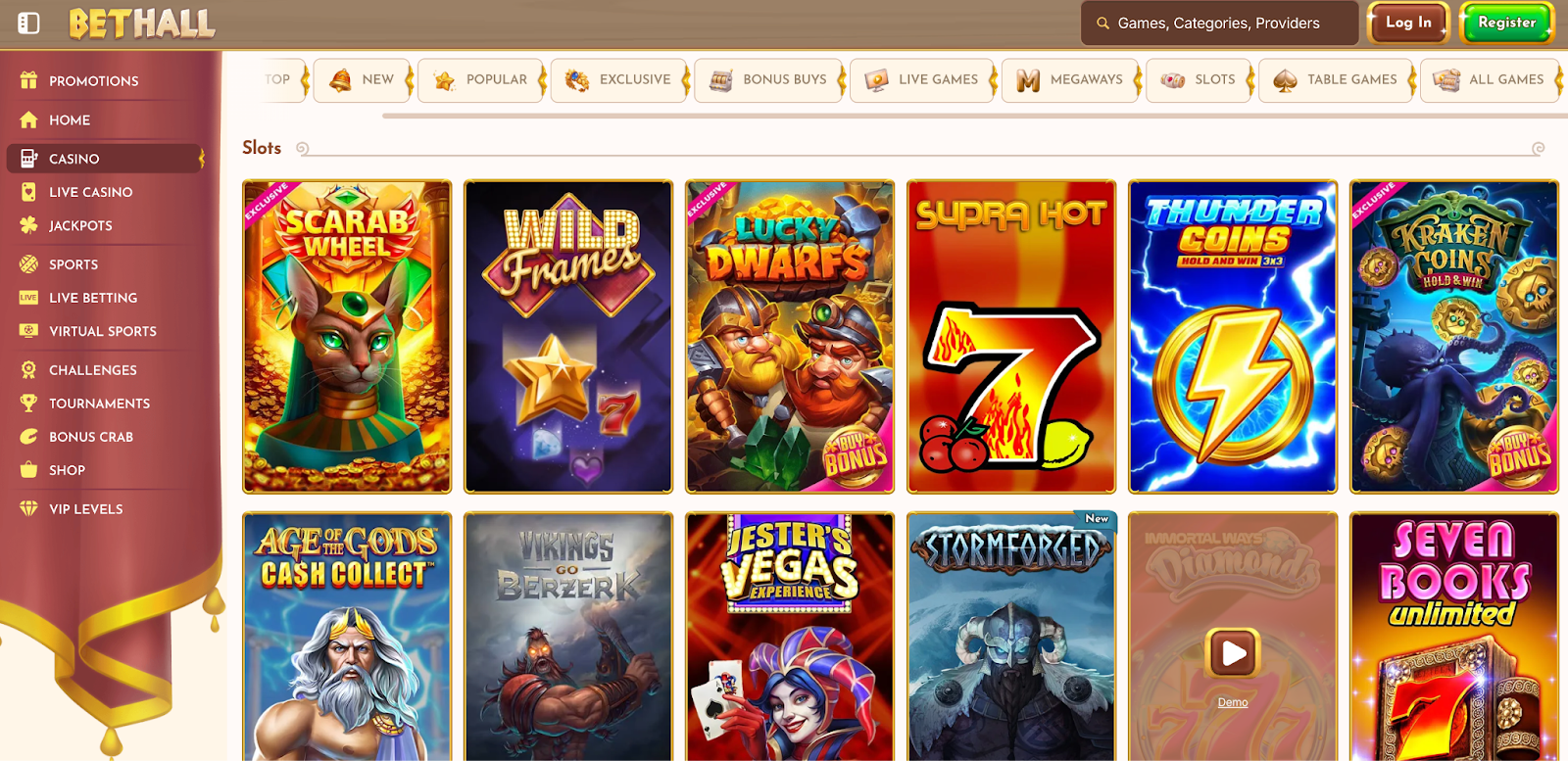This screenshot has width=1568, height=761.
Task: Click the search magnifier icon
Action: [1102, 23]
